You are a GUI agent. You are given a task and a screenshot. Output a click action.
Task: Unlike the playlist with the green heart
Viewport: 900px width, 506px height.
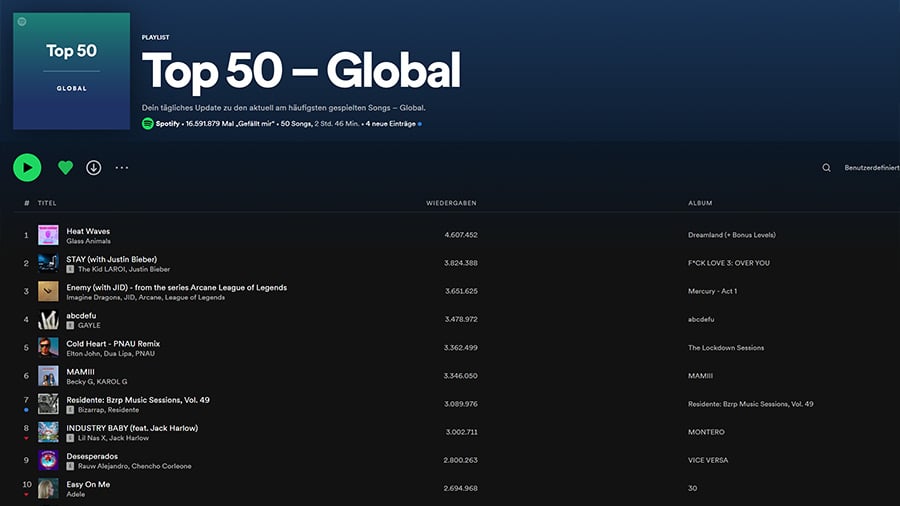[x=65, y=168]
